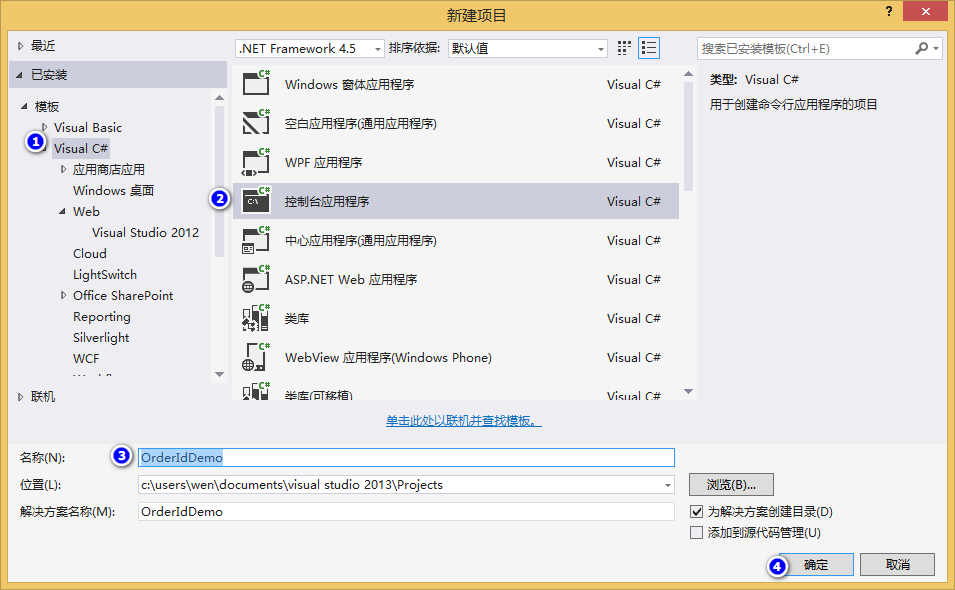Click the Windows 窗体应用程序 template icon

click(256, 83)
